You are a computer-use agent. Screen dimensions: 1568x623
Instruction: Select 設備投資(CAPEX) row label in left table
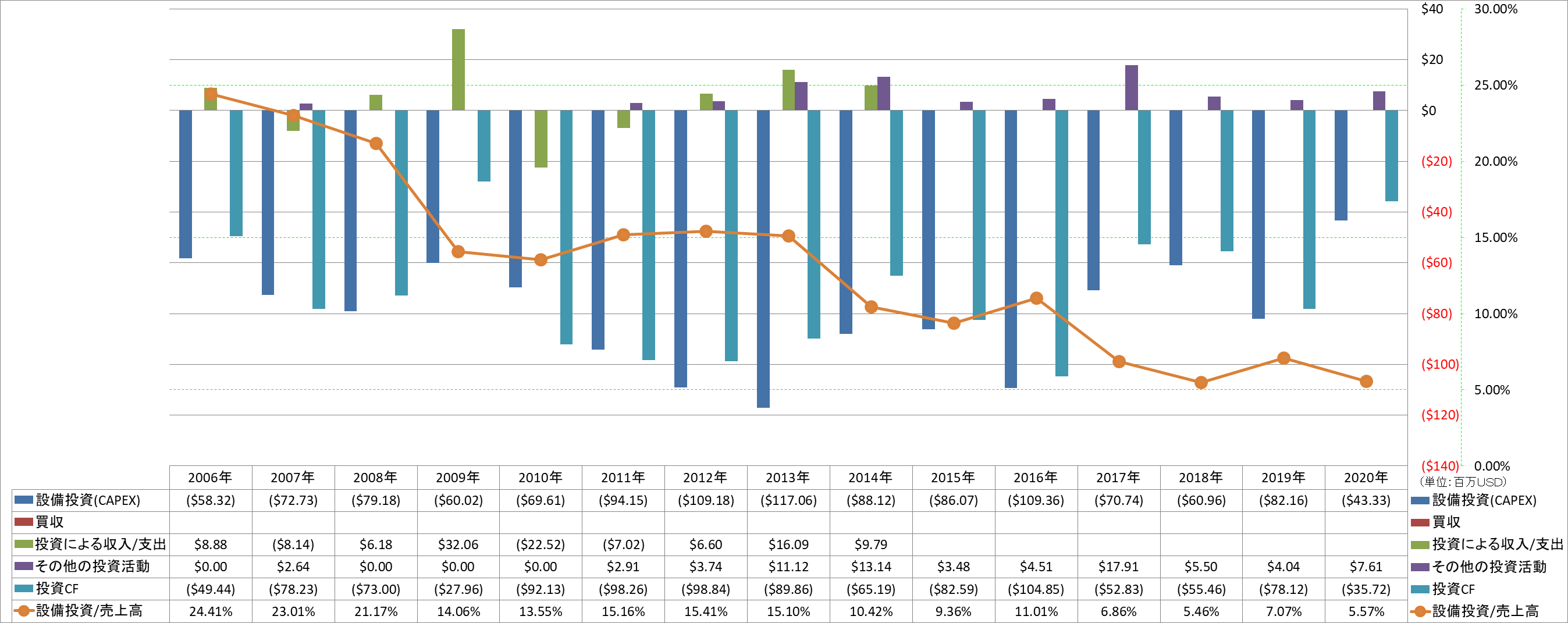[88, 500]
